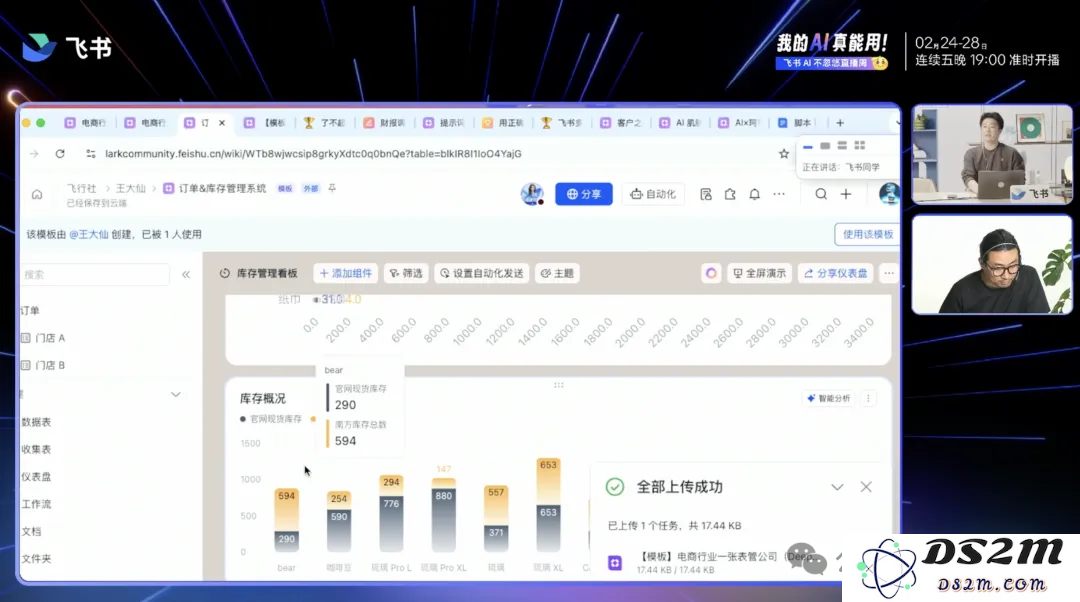Viewport: 1080px width, 602px height.
Task: Switch to the 提示词 browser tab
Action: click(x=444, y=123)
